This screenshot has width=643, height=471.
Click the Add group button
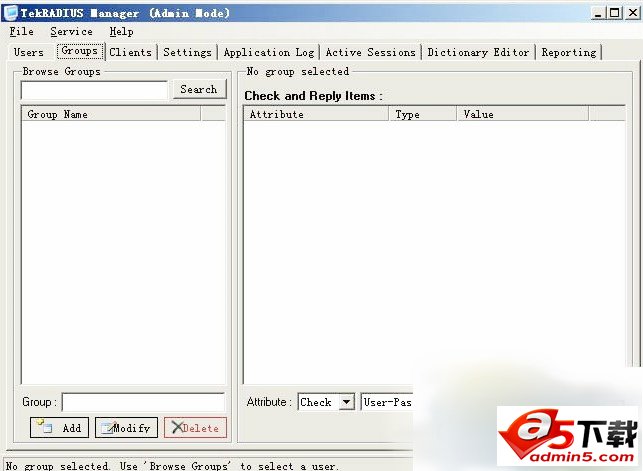point(59,428)
